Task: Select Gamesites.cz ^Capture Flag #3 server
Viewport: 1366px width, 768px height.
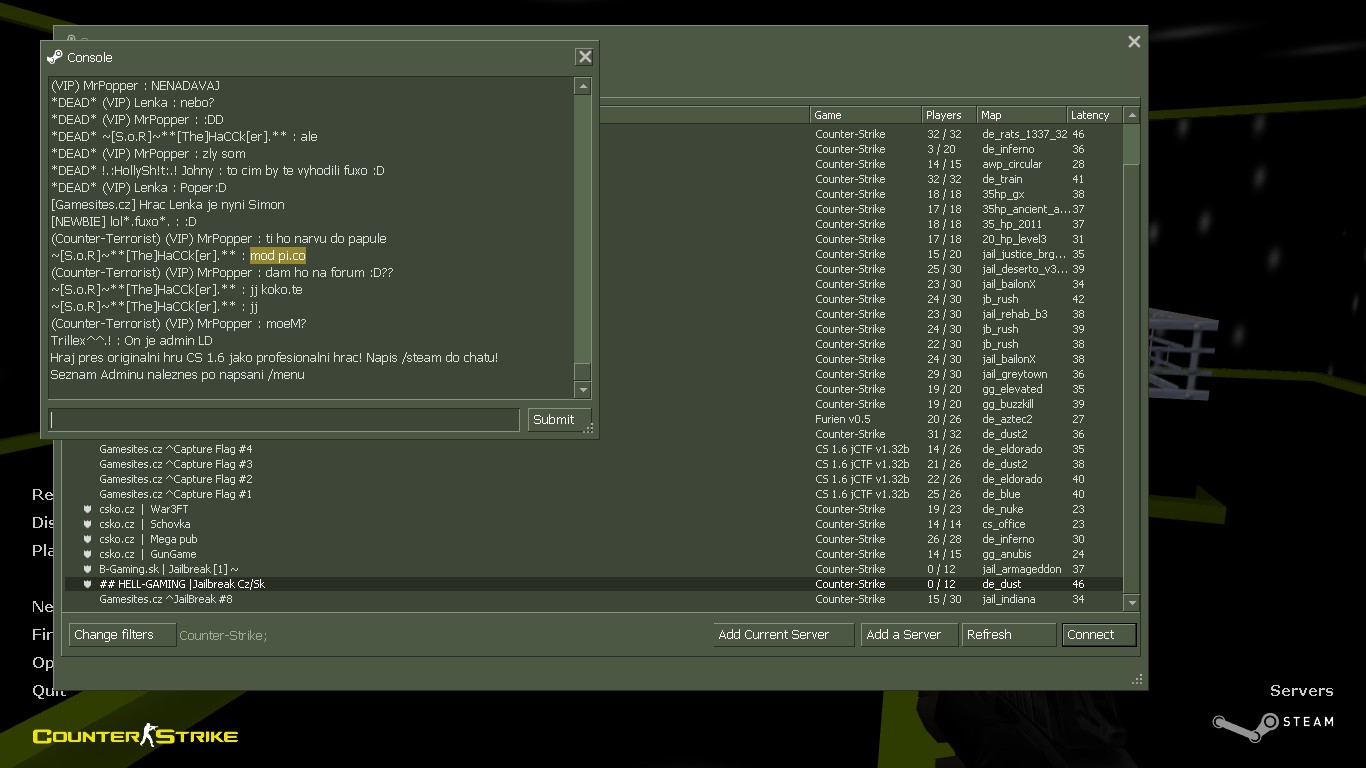Action: [594, 464]
